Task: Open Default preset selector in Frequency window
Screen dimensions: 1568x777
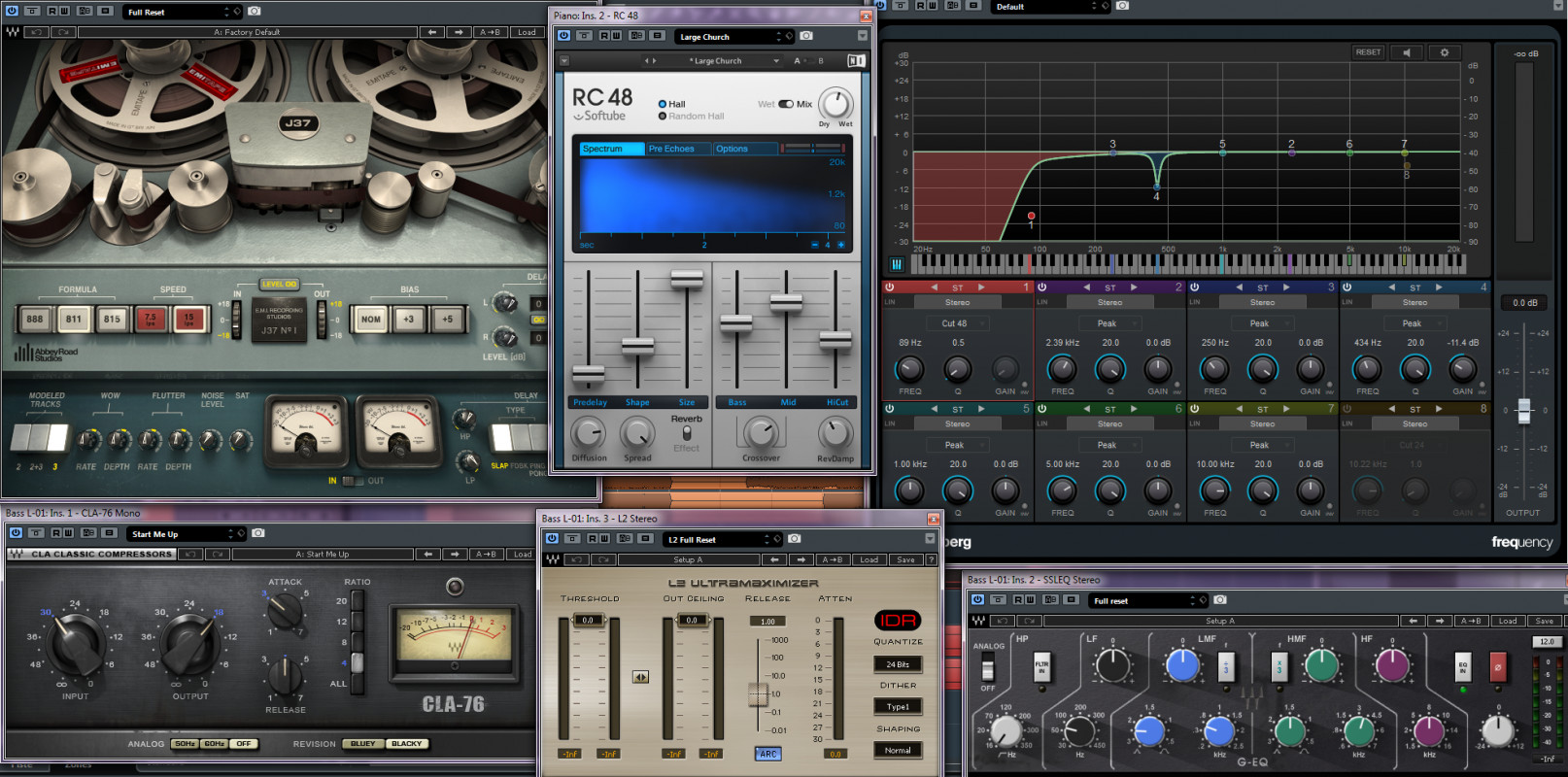Action: click(1050, 6)
